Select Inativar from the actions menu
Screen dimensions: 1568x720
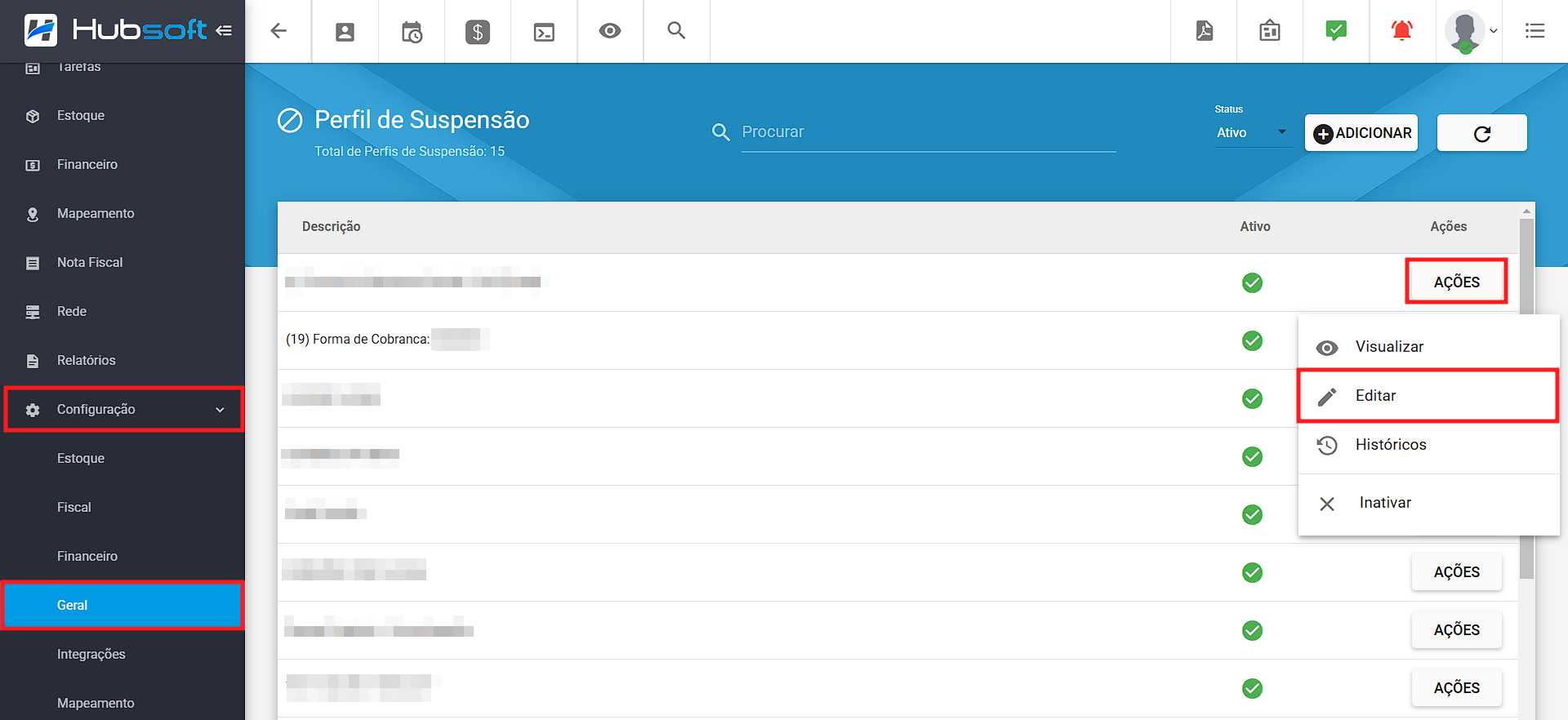[x=1428, y=503]
